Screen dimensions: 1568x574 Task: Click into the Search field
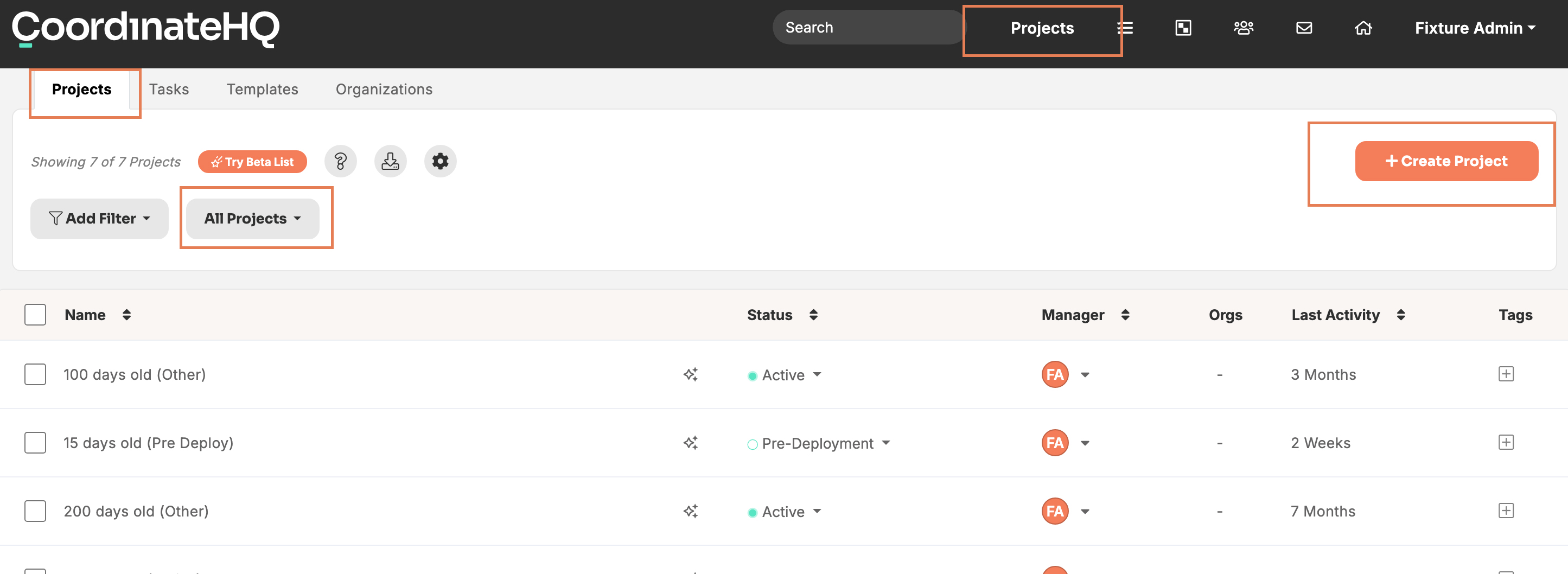[x=869, y=27]
